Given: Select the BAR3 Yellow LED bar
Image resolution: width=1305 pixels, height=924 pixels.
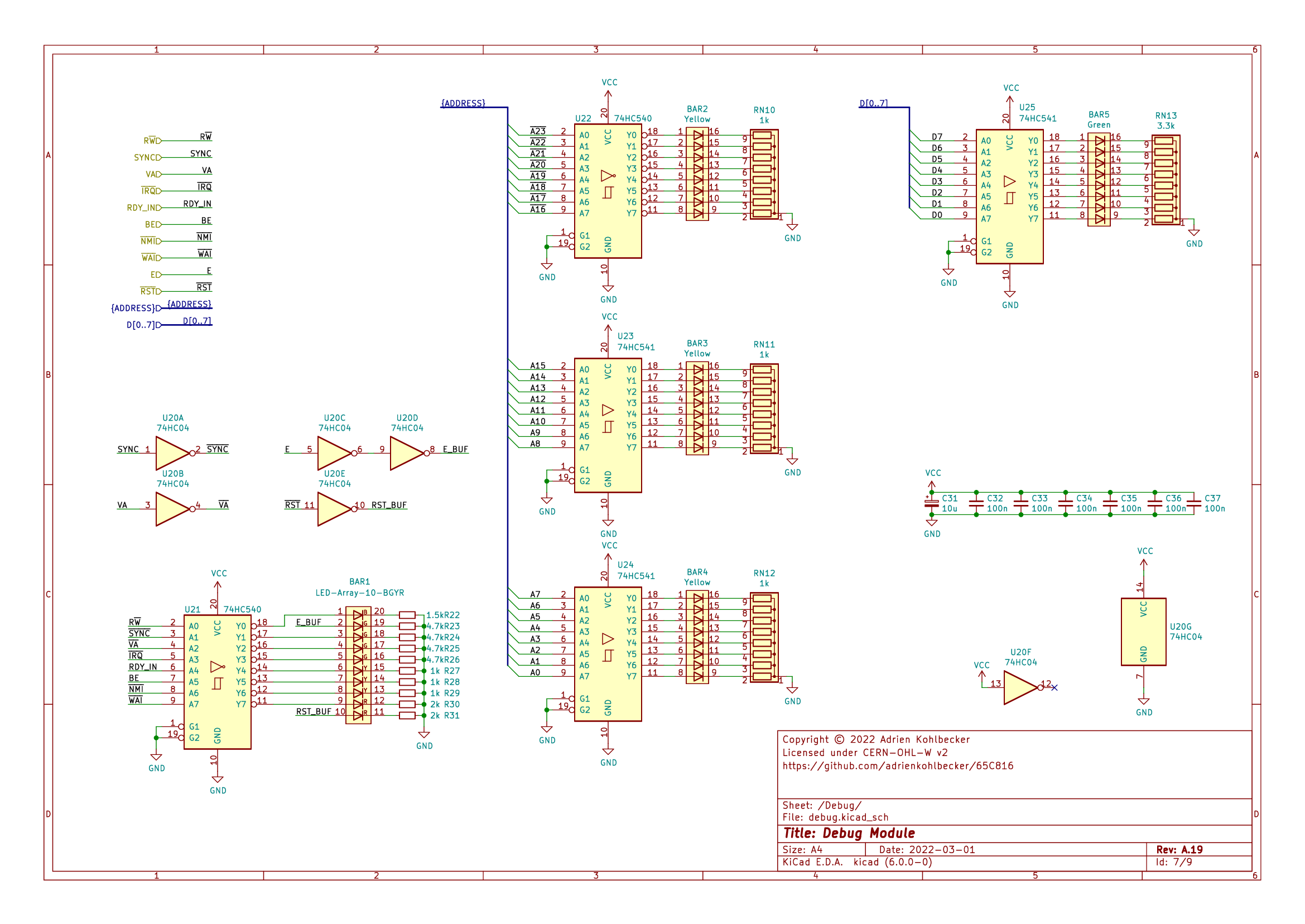Looking at the screenshot, I should [697, 408].
